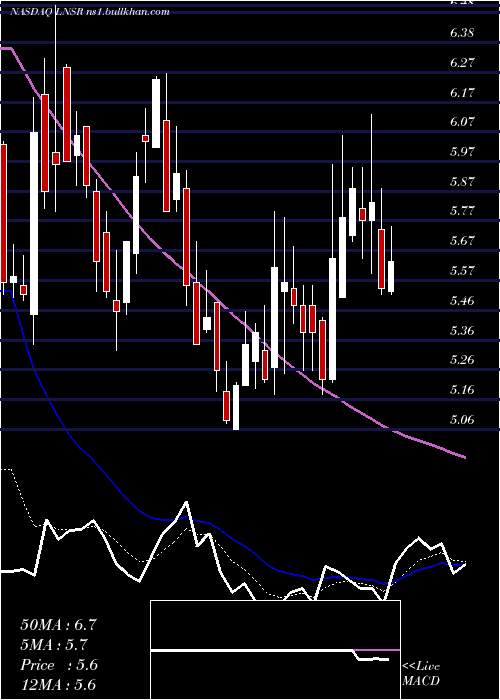
Task: Click the 5.97 price axis label
Action: [x=462, y=151]
